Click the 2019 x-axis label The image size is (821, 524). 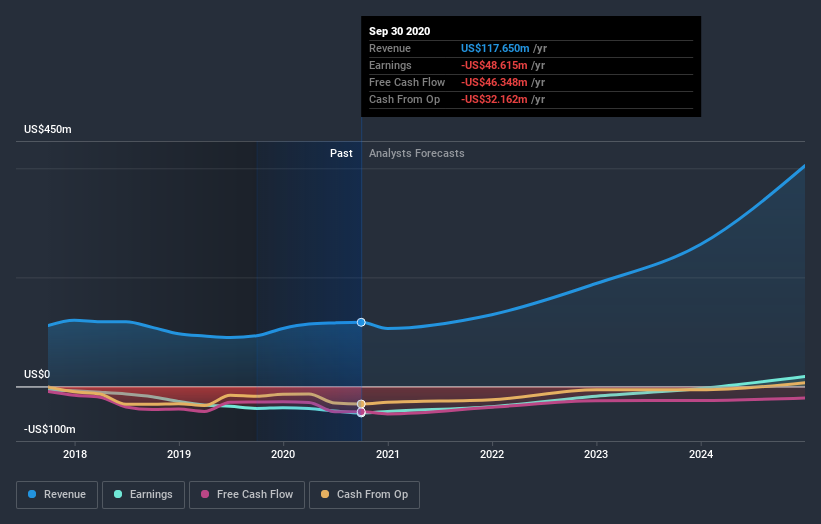point(179,454)
